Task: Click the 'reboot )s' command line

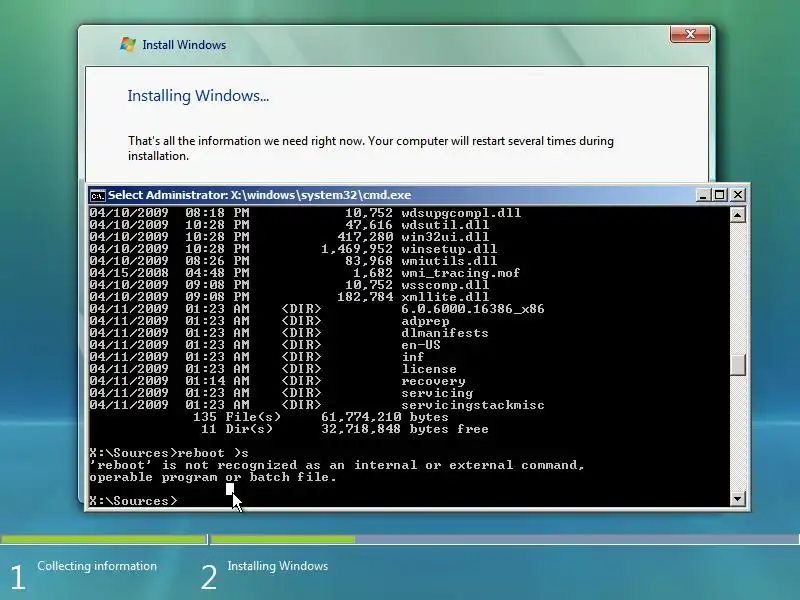Action: [x=169, y=453]
